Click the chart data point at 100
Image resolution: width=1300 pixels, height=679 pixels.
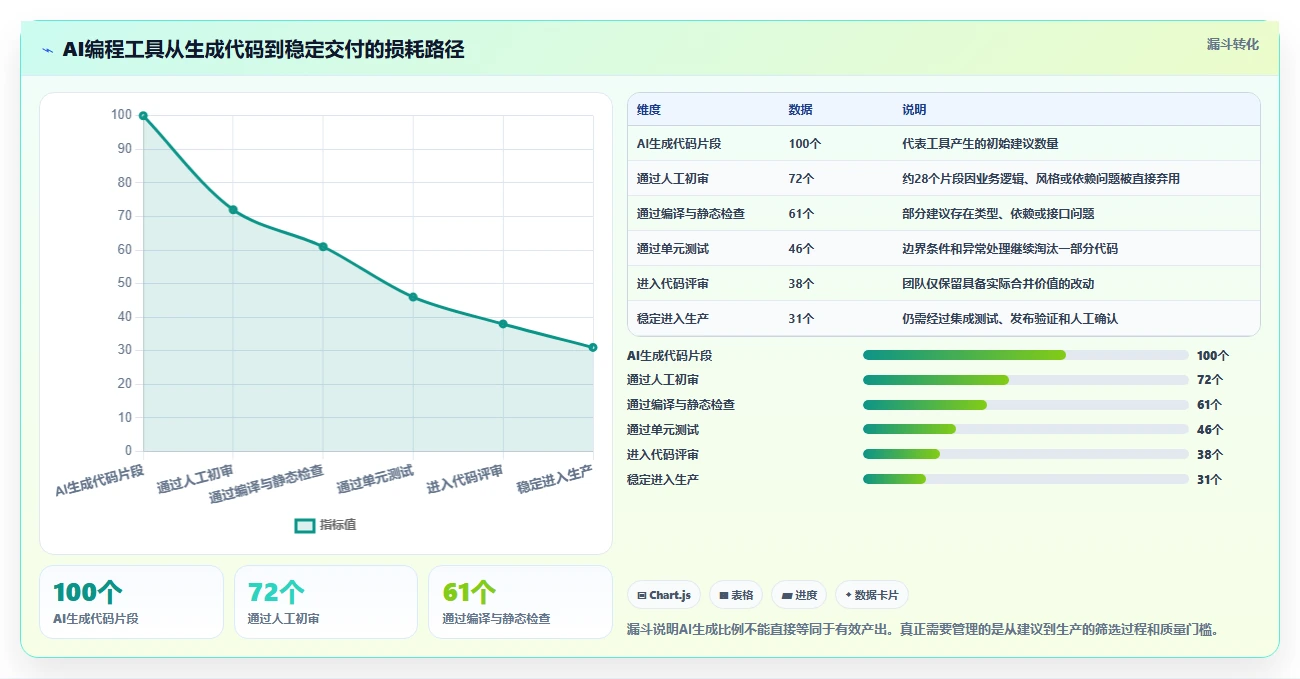[143, 116]
